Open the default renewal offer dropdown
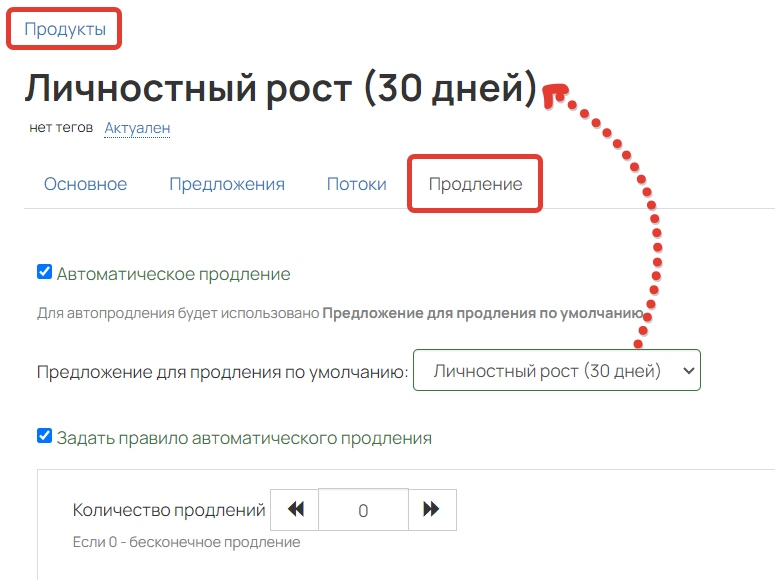This screenshot has height=580, width=775. [557, 370]
